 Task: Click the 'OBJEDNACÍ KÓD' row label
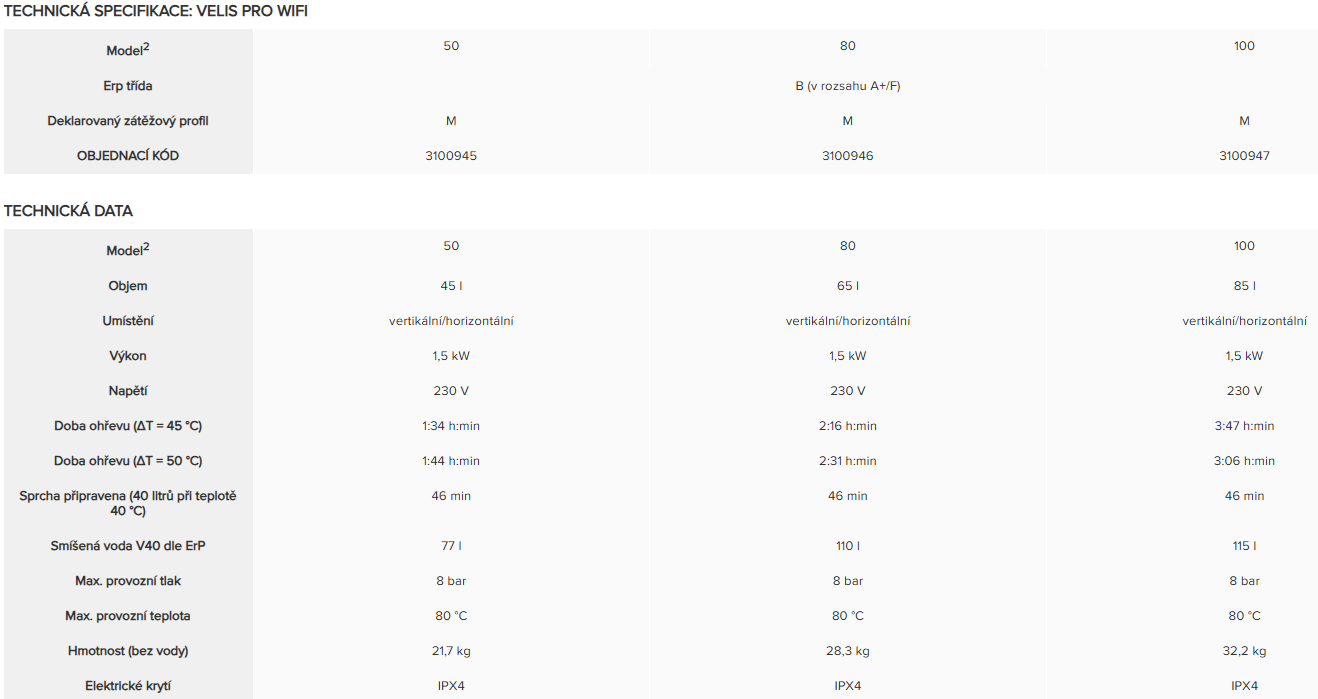[x=128, y=156]
